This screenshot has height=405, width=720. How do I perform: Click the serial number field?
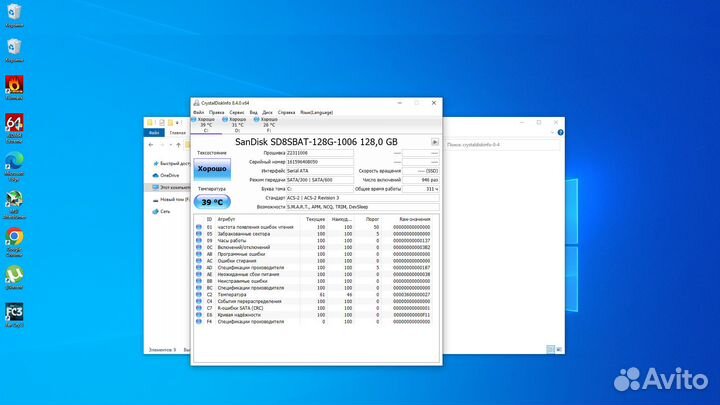(320, 162)
